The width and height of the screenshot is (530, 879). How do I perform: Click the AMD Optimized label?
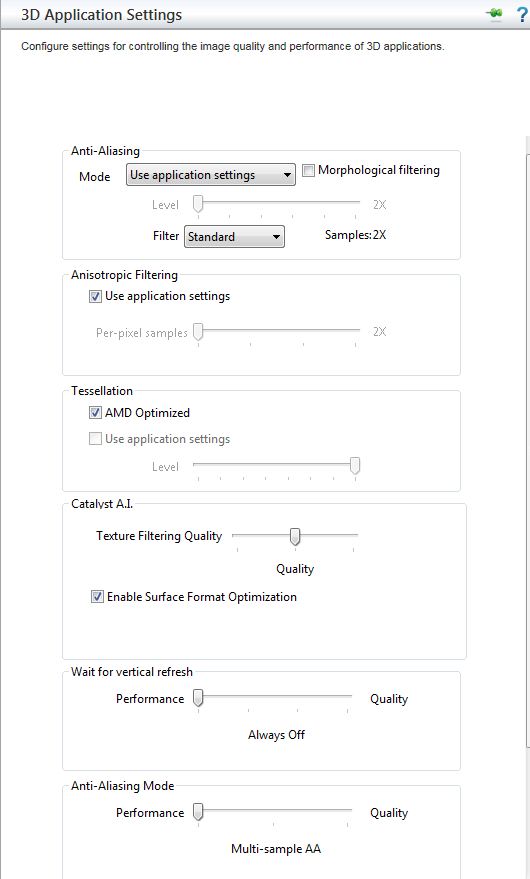pyautogui.click(x=148, y=413)
